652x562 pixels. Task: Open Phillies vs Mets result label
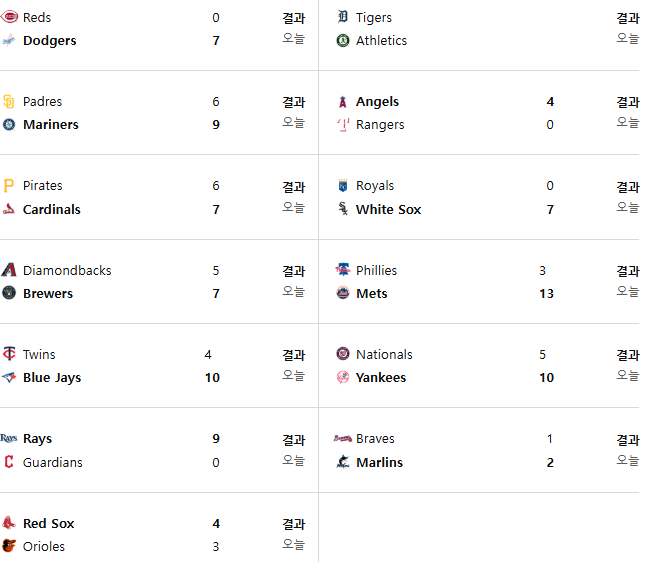[x=628, y=271]
